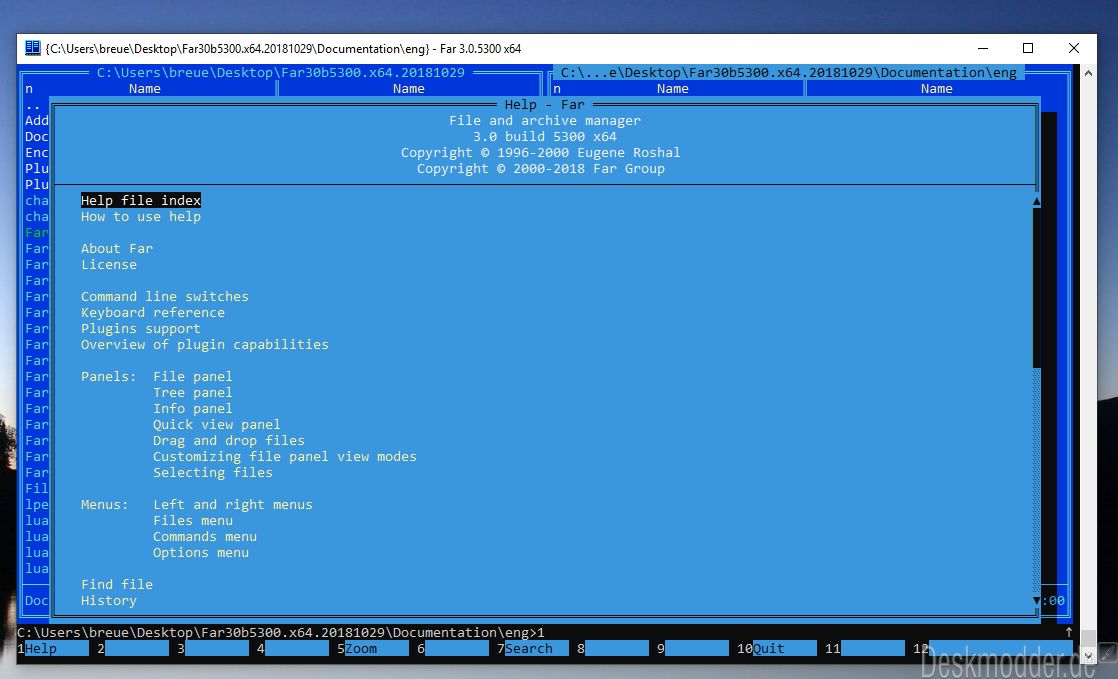Select the '..' parent directory entry
Viewport: 1118px width, 679px height.
[33, 105]
